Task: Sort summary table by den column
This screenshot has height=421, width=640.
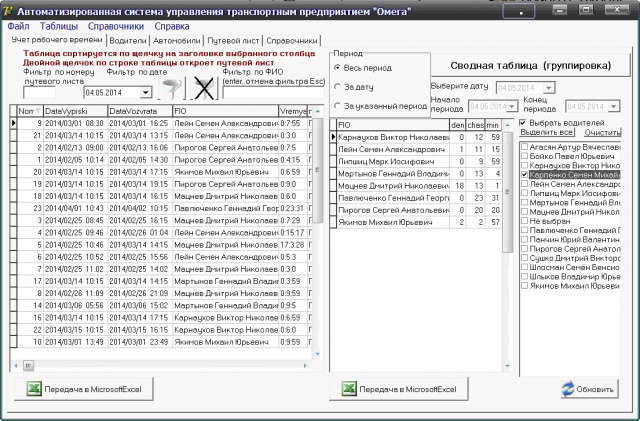Action: pos(458,125)
